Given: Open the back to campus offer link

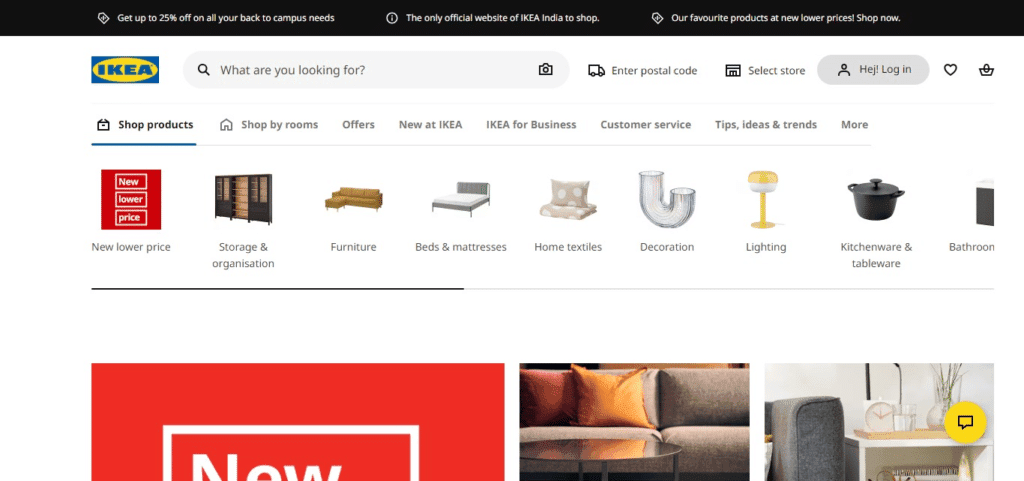Looking at the screenshot, I should tap(225, 18).
